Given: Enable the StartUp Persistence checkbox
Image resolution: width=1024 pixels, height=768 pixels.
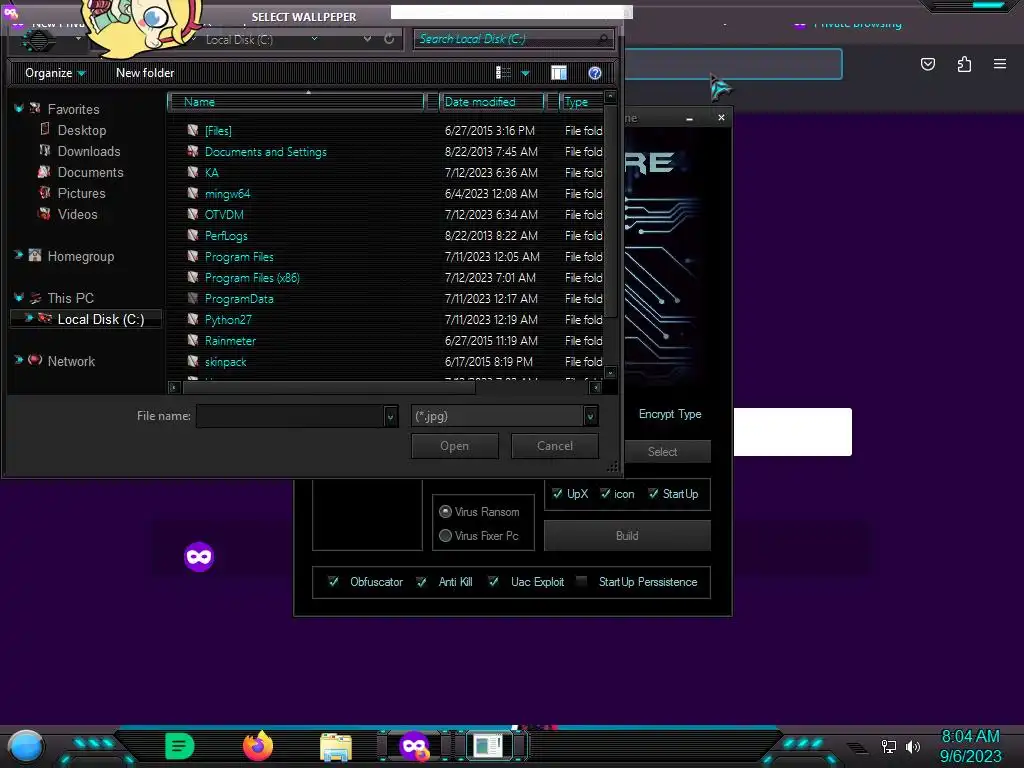Looking at the screenshot, I should tap(581, 581).
